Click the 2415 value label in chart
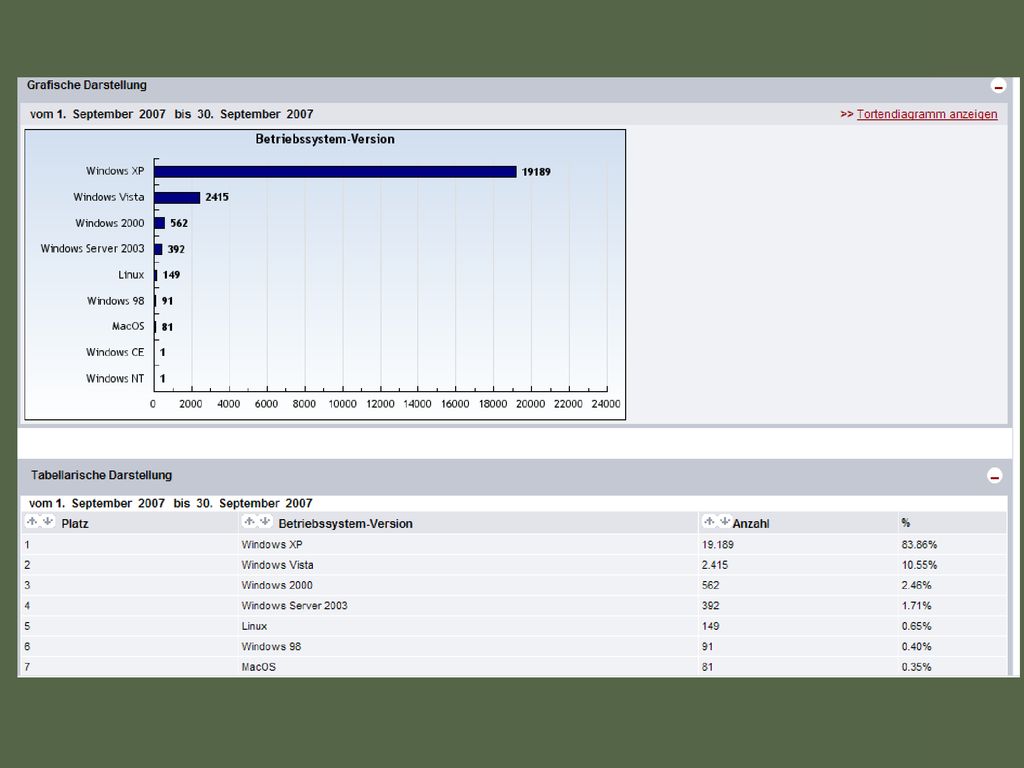The image size is (1024, 768). (217, 197)
